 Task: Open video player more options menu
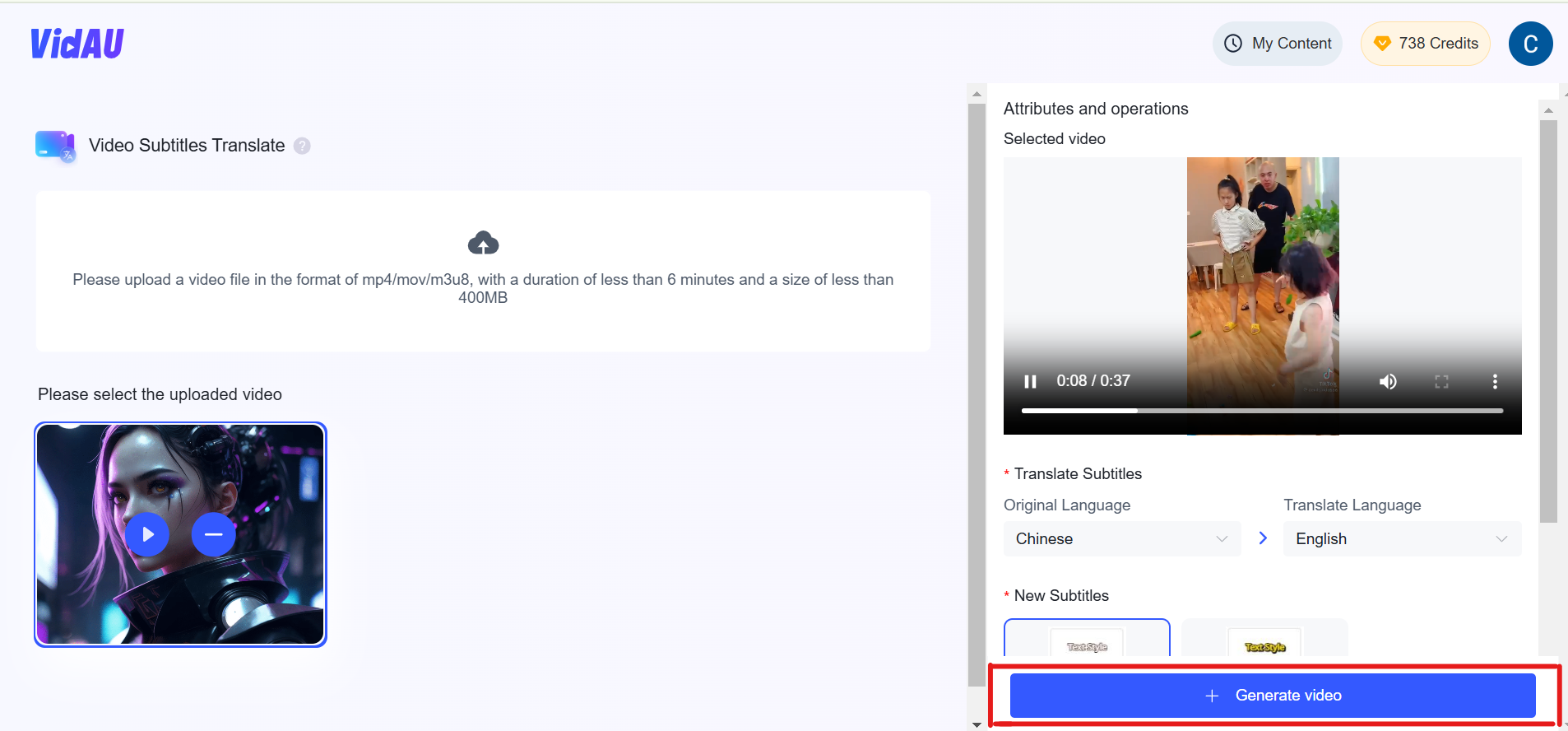click(1495, 381)
